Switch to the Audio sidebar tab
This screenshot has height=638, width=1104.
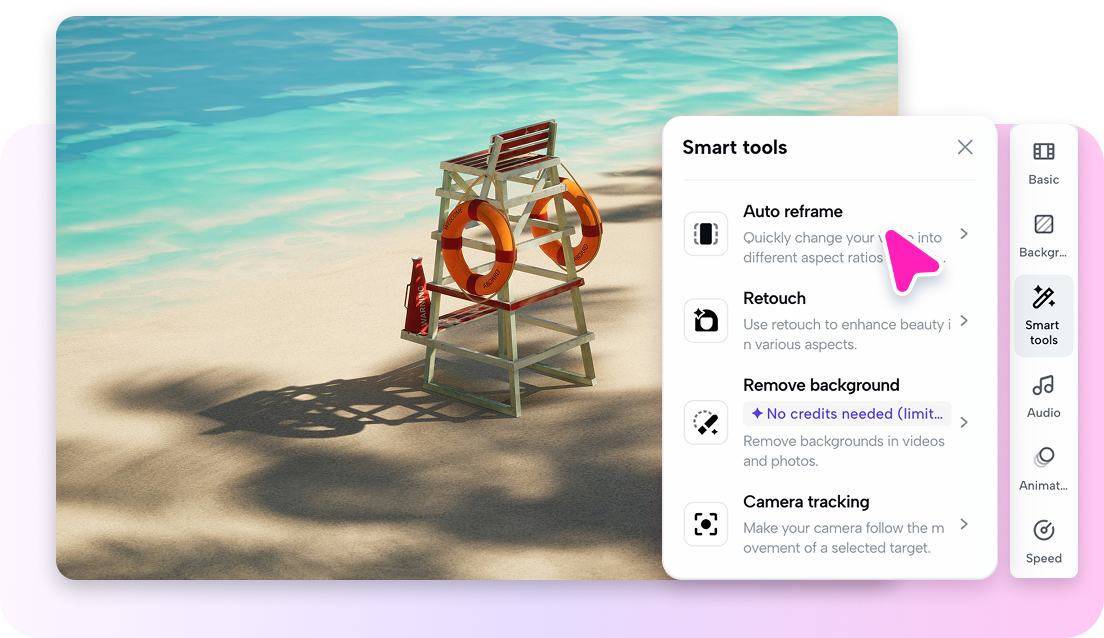(1043, 398)
